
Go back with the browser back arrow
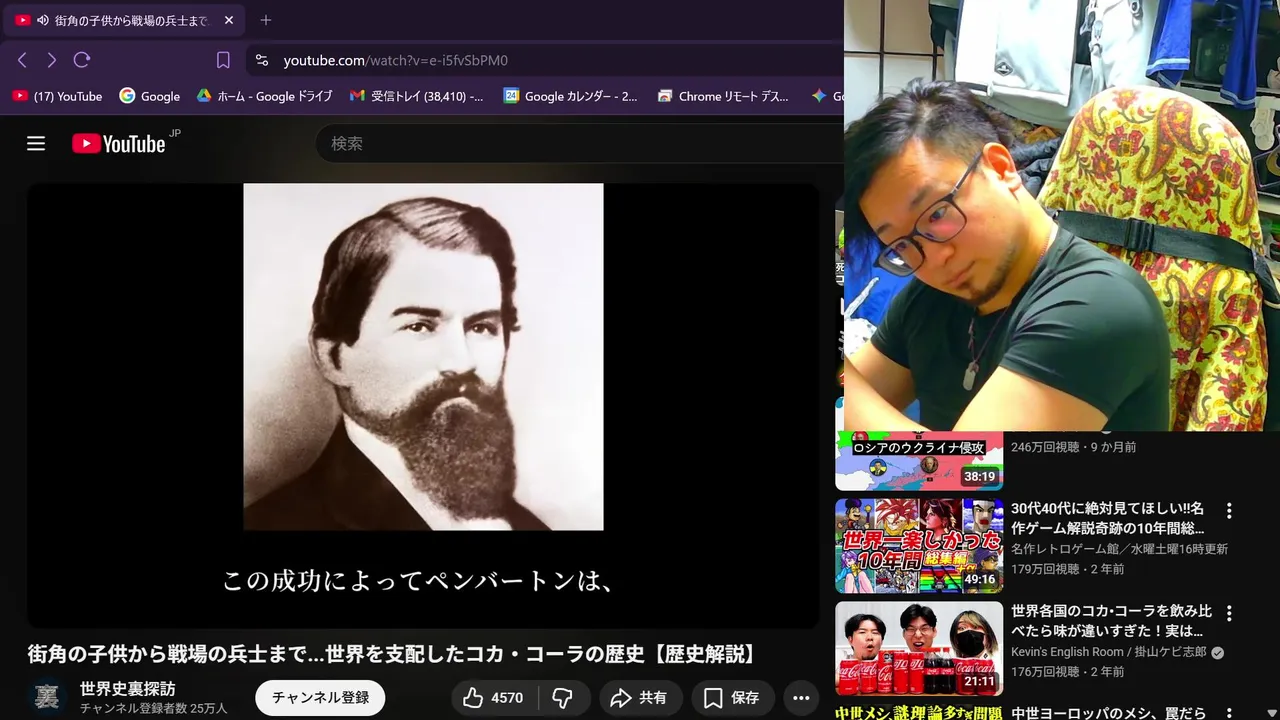pyautogui.click(x=22, y=60)
